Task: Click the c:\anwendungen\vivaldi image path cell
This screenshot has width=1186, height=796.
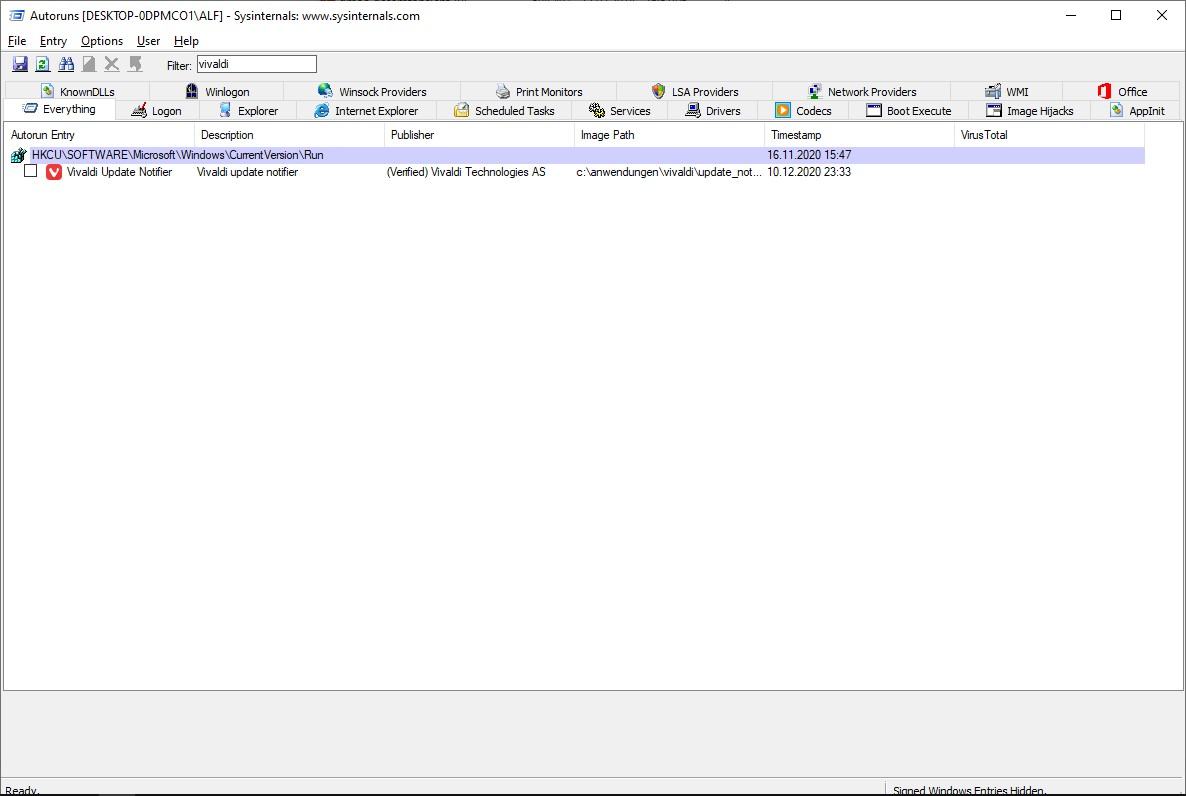Action: 669,172
